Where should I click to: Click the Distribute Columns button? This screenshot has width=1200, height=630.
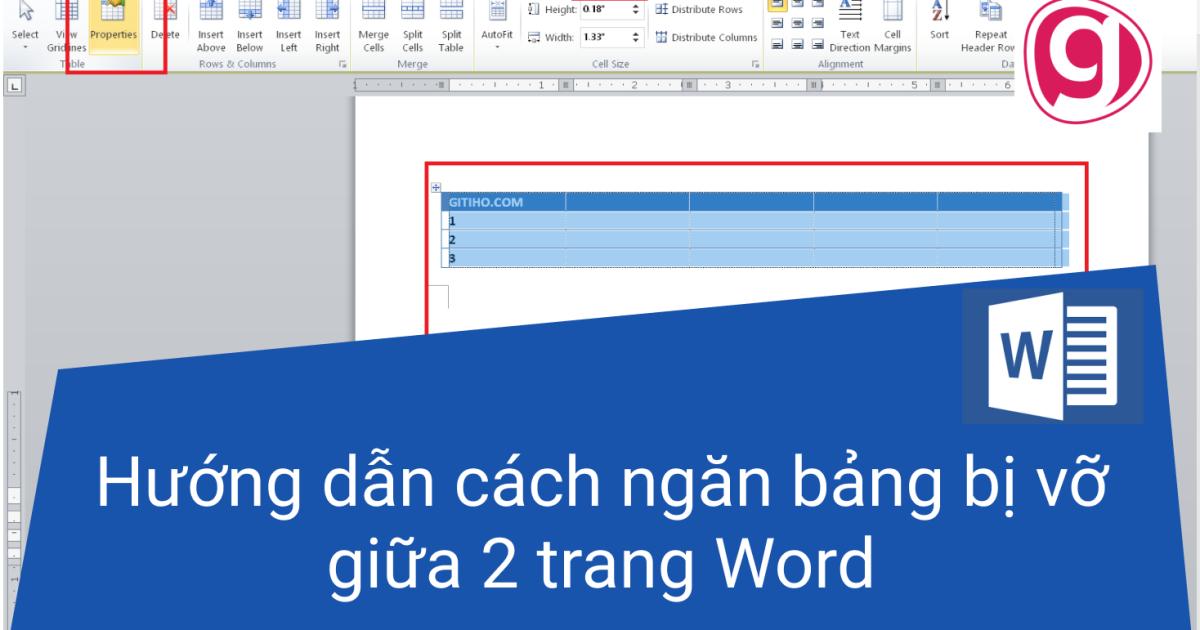click(703, 38)
